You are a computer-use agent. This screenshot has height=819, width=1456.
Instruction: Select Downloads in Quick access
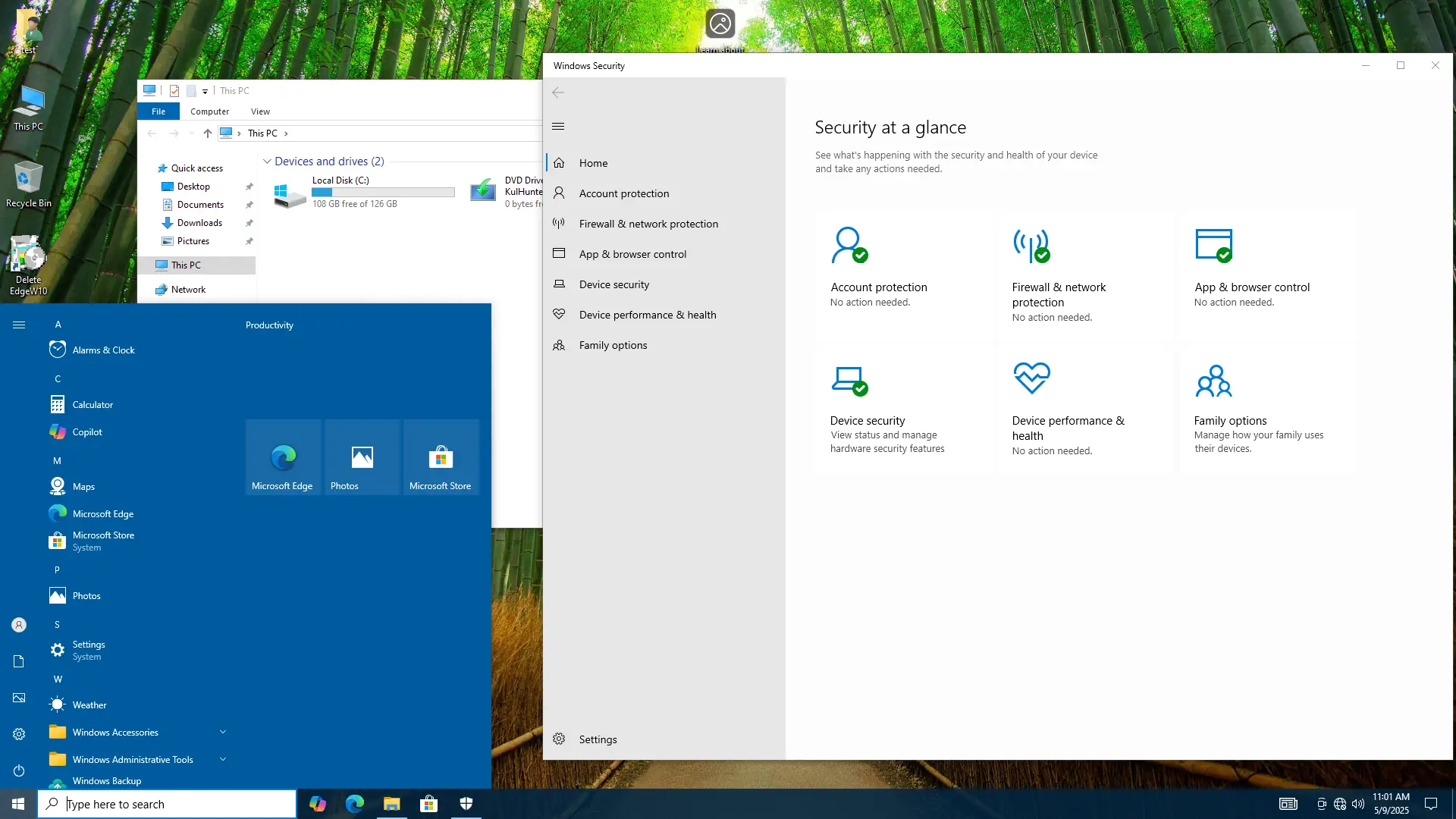coord(199,223)
